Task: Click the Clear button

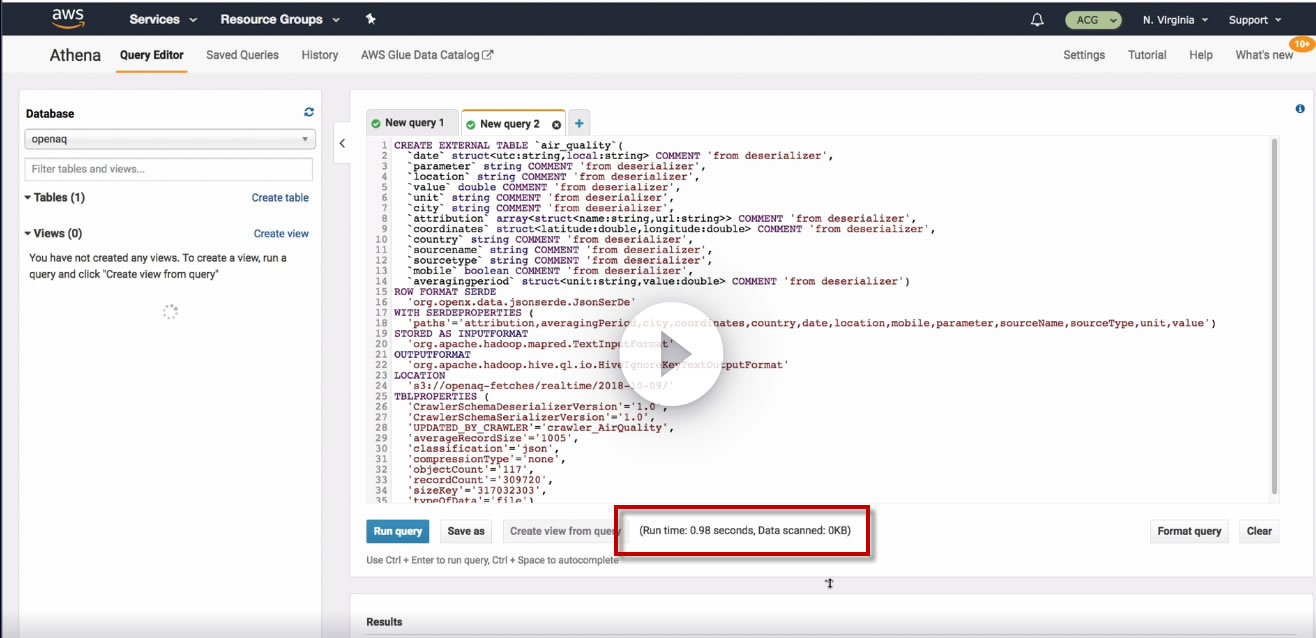Action: coord(1259,531)
